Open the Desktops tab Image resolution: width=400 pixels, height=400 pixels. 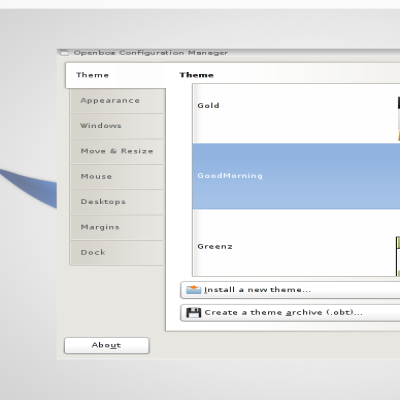(117, 202)
